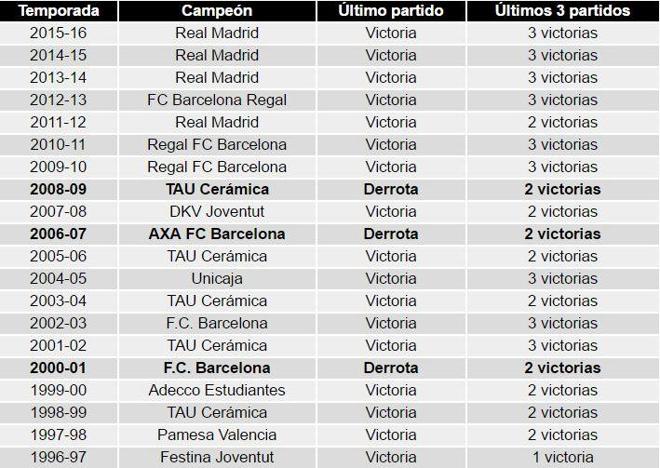Click the Festina Joventut cell
Image resolution: width=660 pixels, height=468 pixels.
[x=216, y=457]
